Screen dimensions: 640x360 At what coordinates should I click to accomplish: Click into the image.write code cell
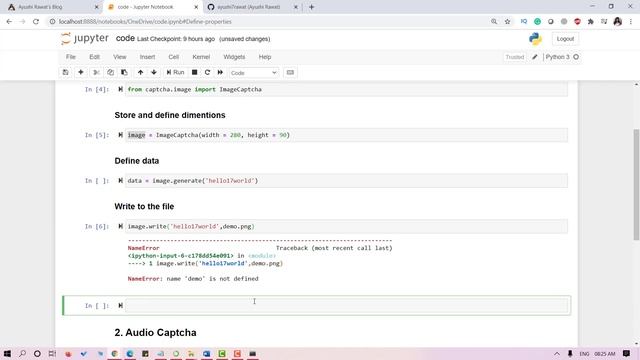tap(346, 227)
